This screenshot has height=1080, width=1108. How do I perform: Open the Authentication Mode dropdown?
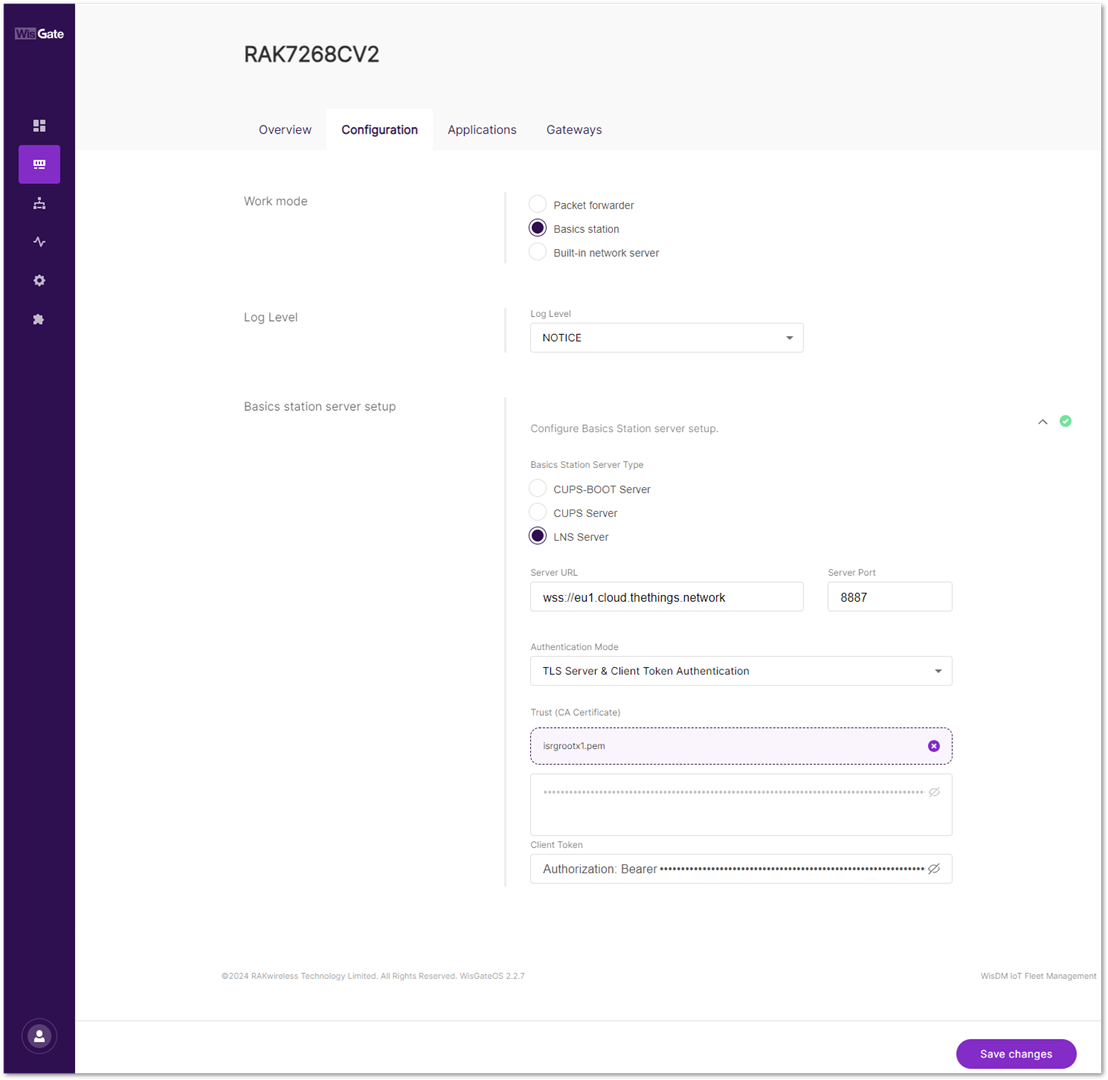click(741, 671)
